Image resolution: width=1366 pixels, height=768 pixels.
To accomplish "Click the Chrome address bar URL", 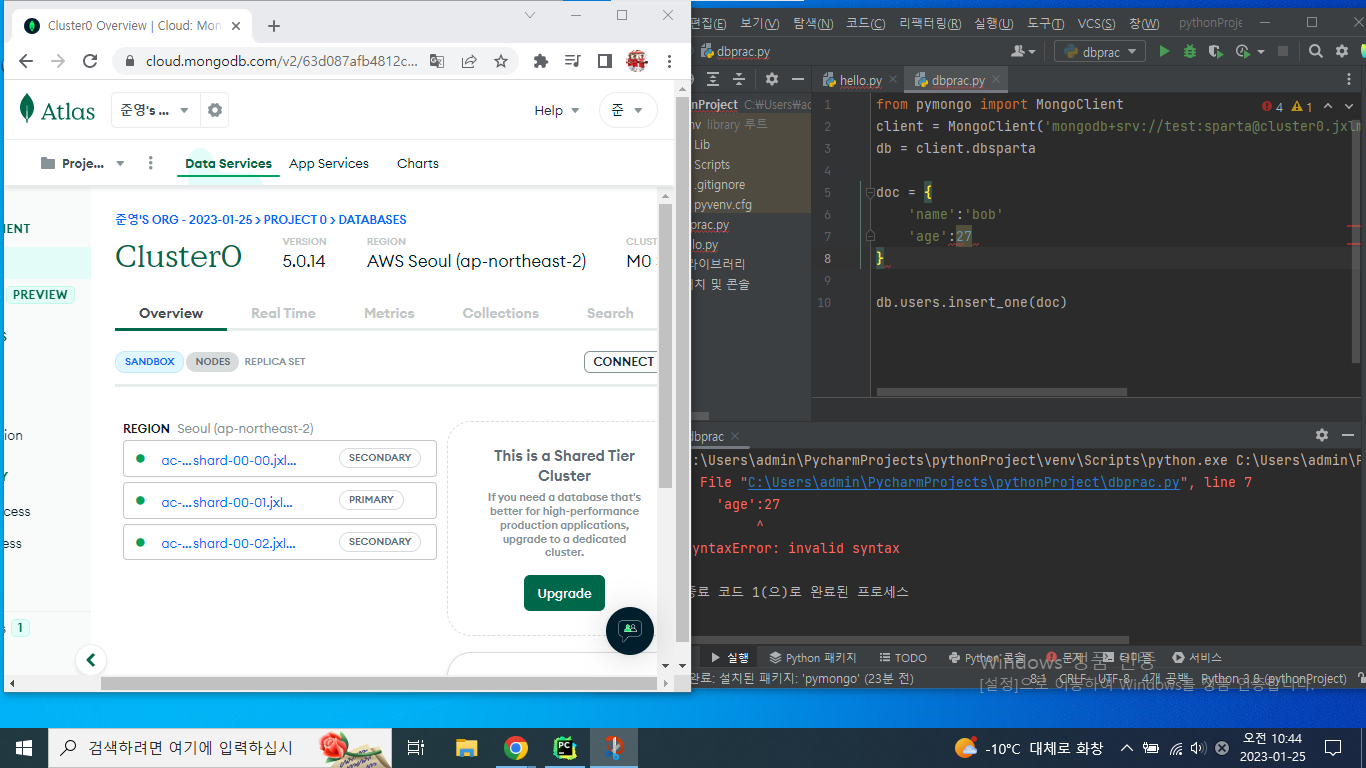I will (282, 61).
